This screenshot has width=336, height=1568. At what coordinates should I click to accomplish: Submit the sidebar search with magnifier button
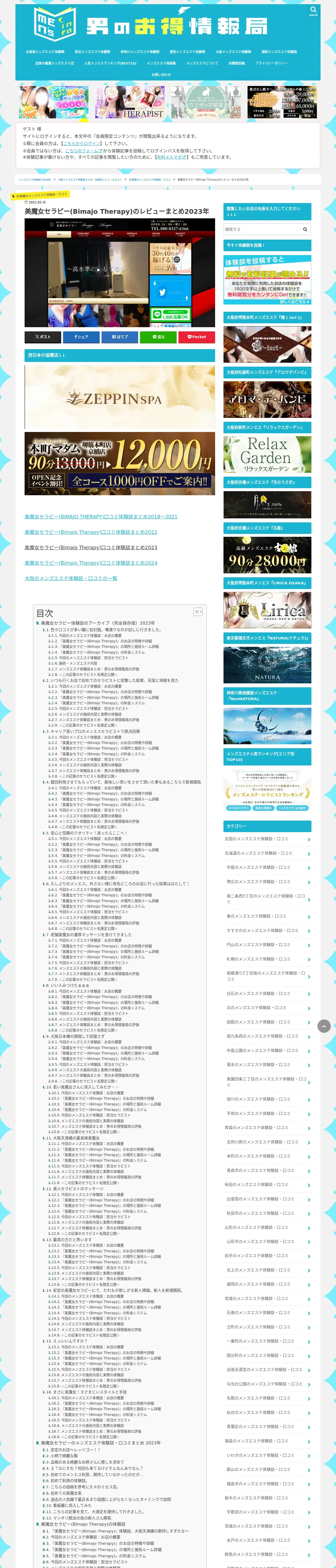305,229
